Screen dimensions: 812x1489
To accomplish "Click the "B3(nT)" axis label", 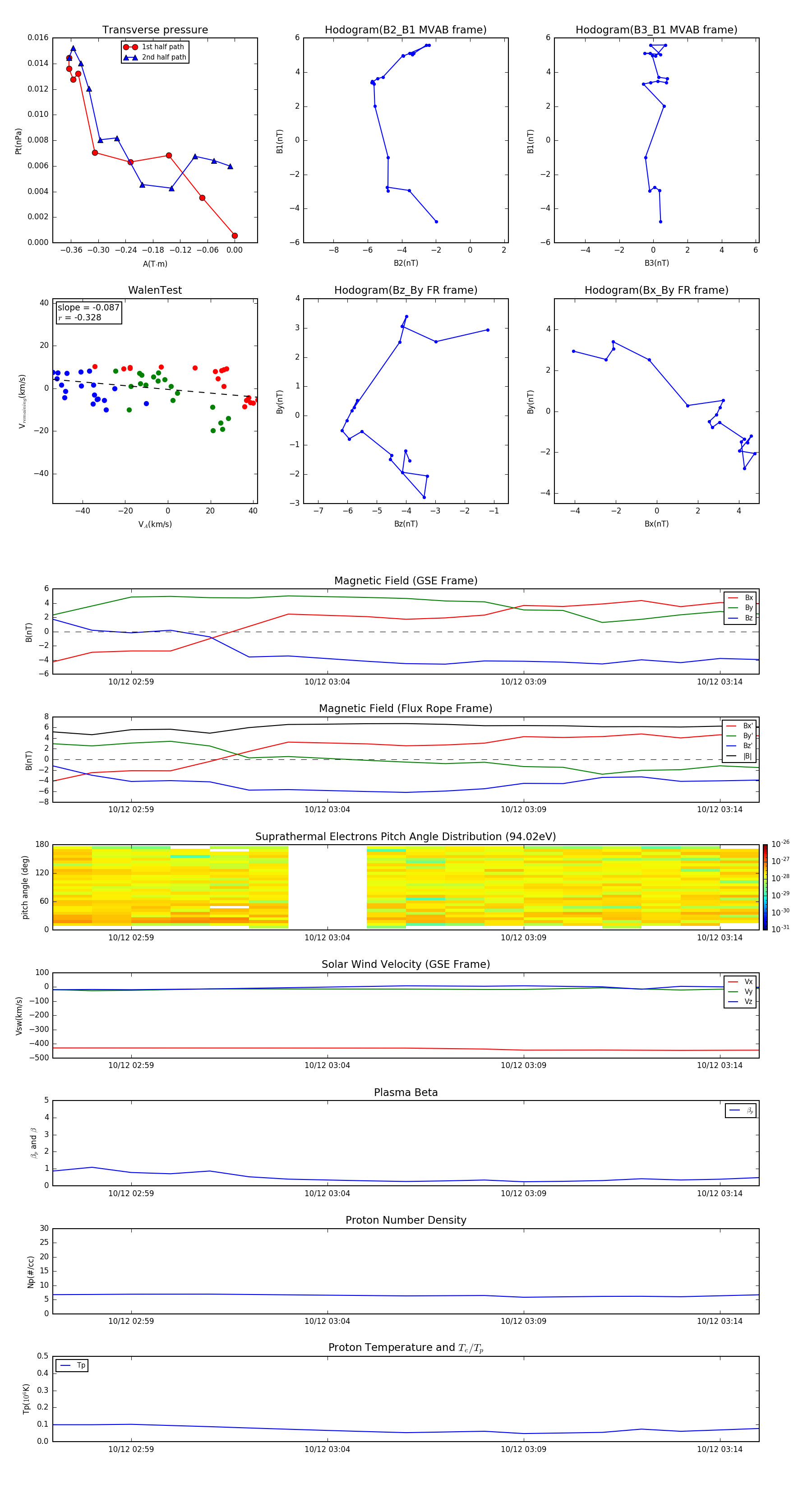I will pos(656,263).
